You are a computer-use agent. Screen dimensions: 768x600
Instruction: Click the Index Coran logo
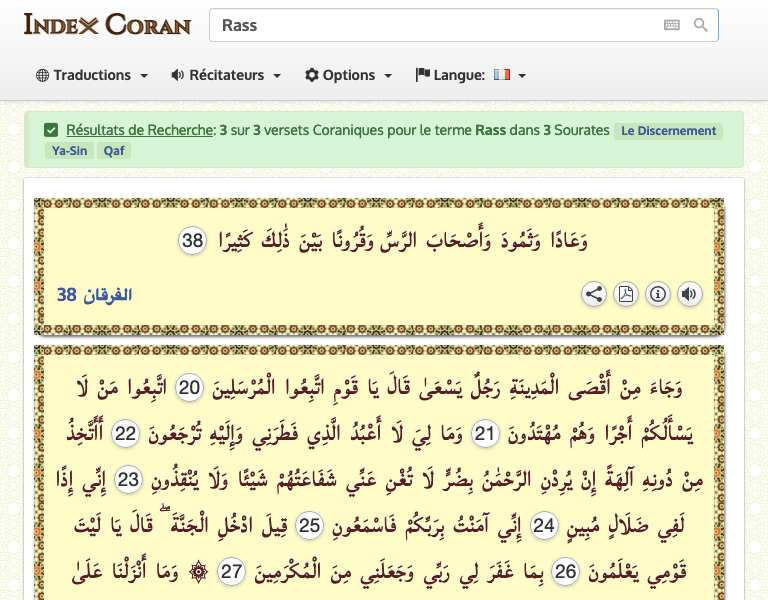pyautogui.click(x=107, y=24)
